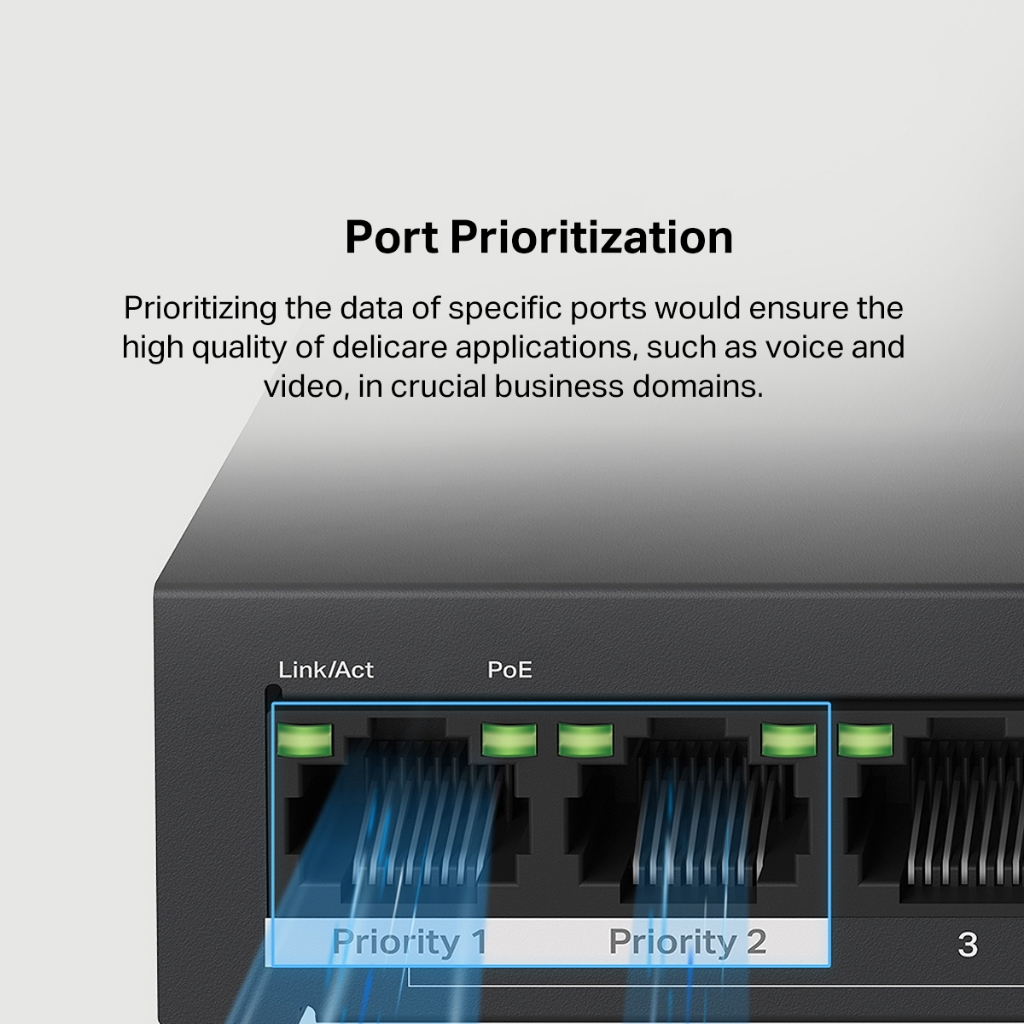Click the second Ethernet port socket

point(687,816)
